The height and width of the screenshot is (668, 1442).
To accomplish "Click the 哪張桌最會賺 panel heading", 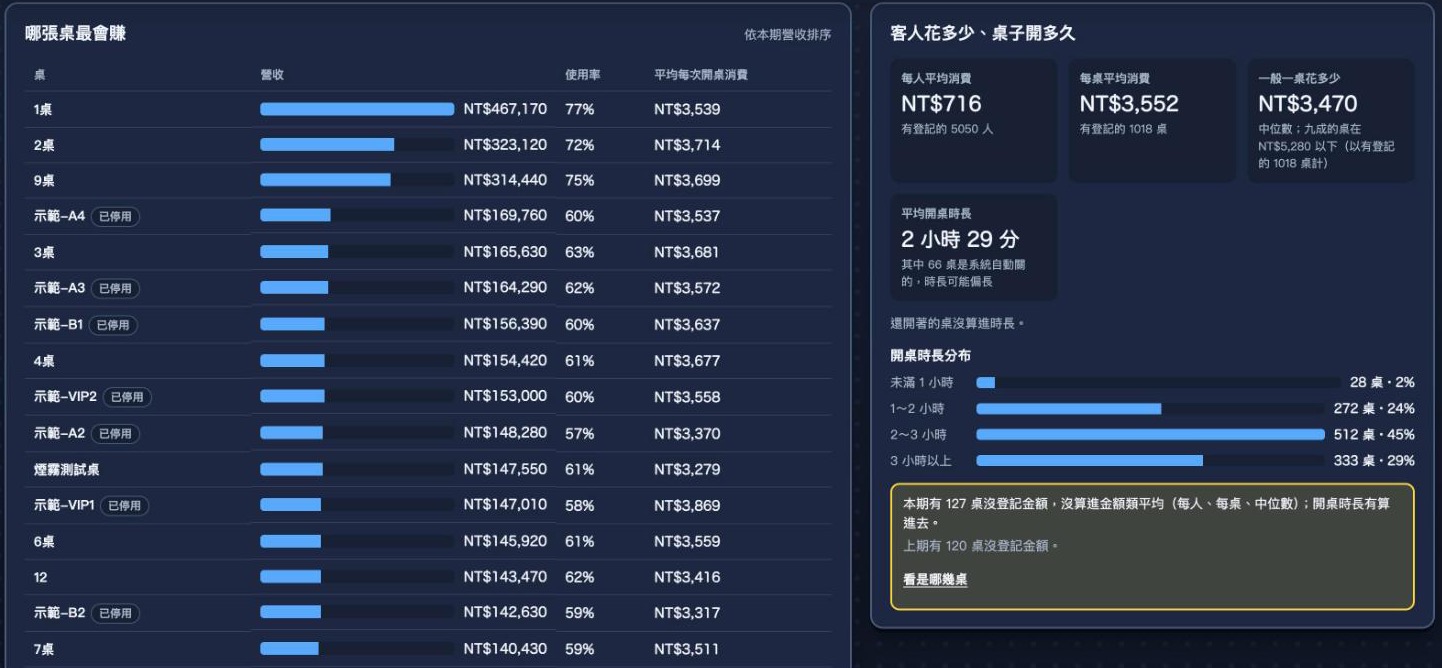I will (76, 34).
